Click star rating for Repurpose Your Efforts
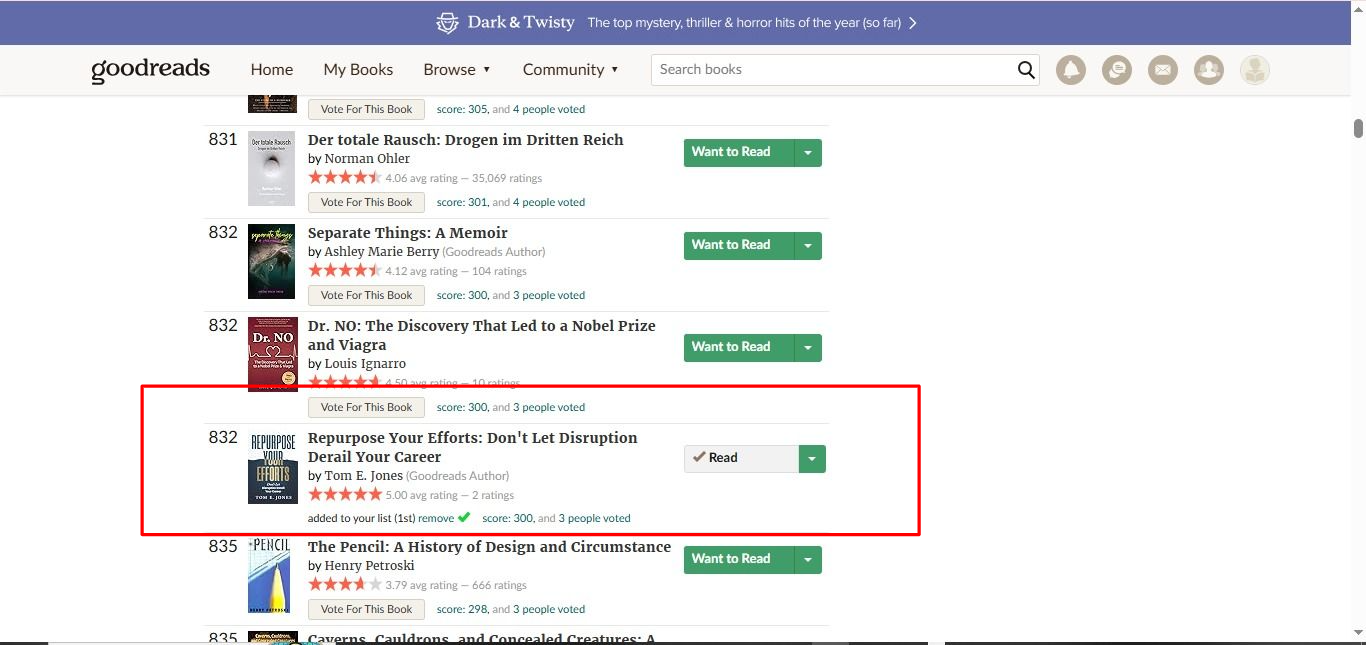The height and width of the screenshot is (645, 1366). 345,495
